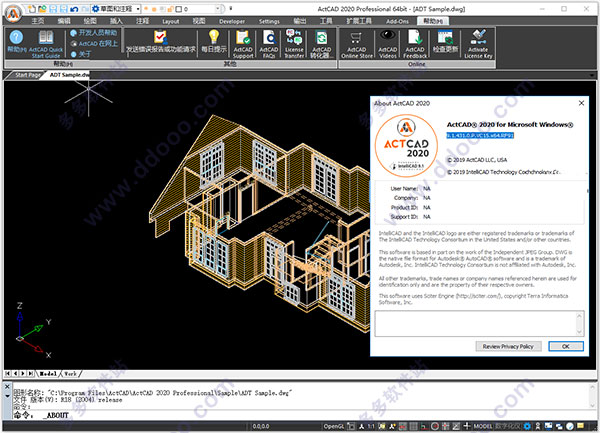Image resolution: width=600 pixels, height=433 pixels.
Task: Click the Undo arrow in quick access toolbar
Action: 74,9
